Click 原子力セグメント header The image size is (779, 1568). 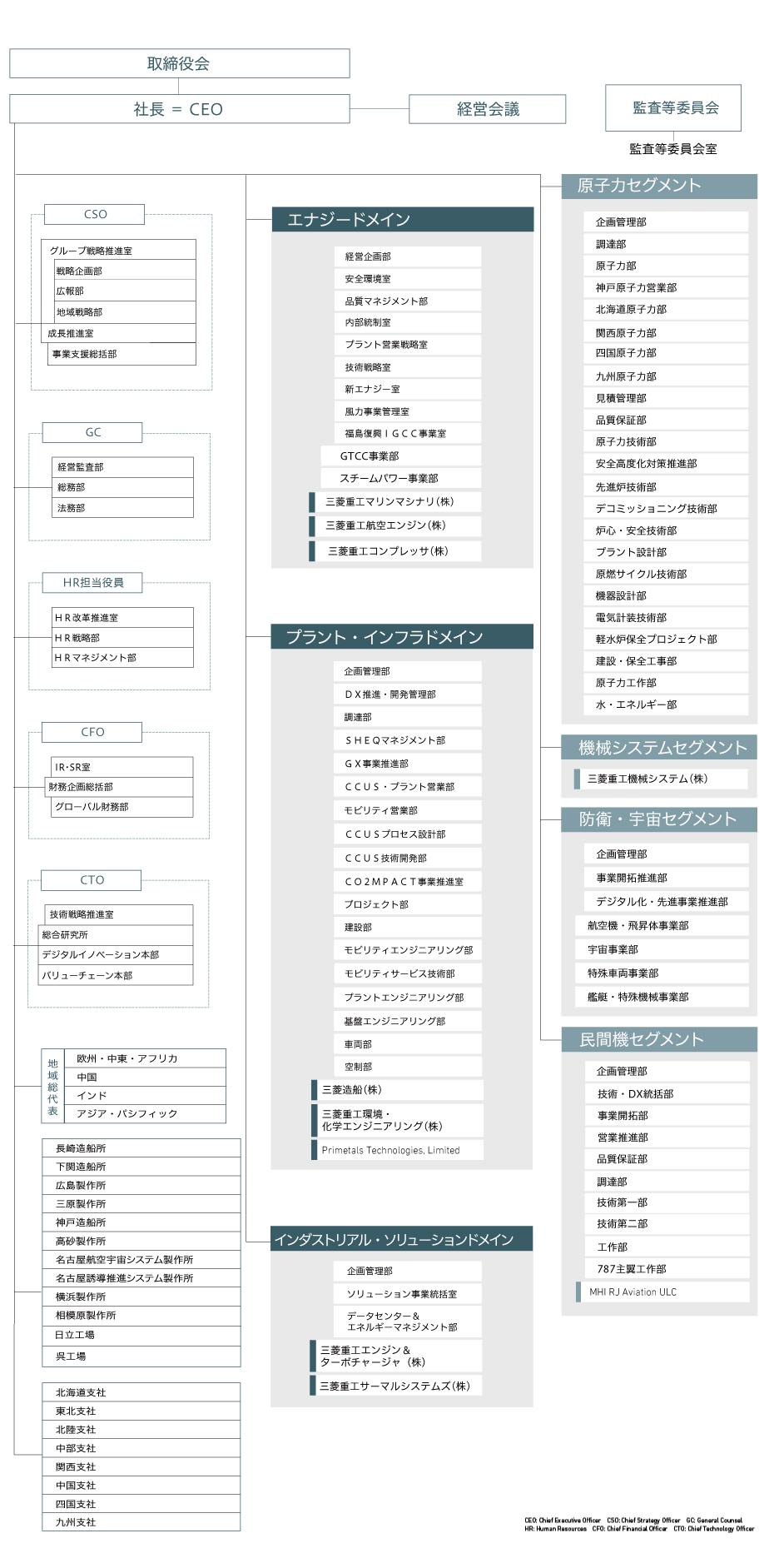point(659,186)
